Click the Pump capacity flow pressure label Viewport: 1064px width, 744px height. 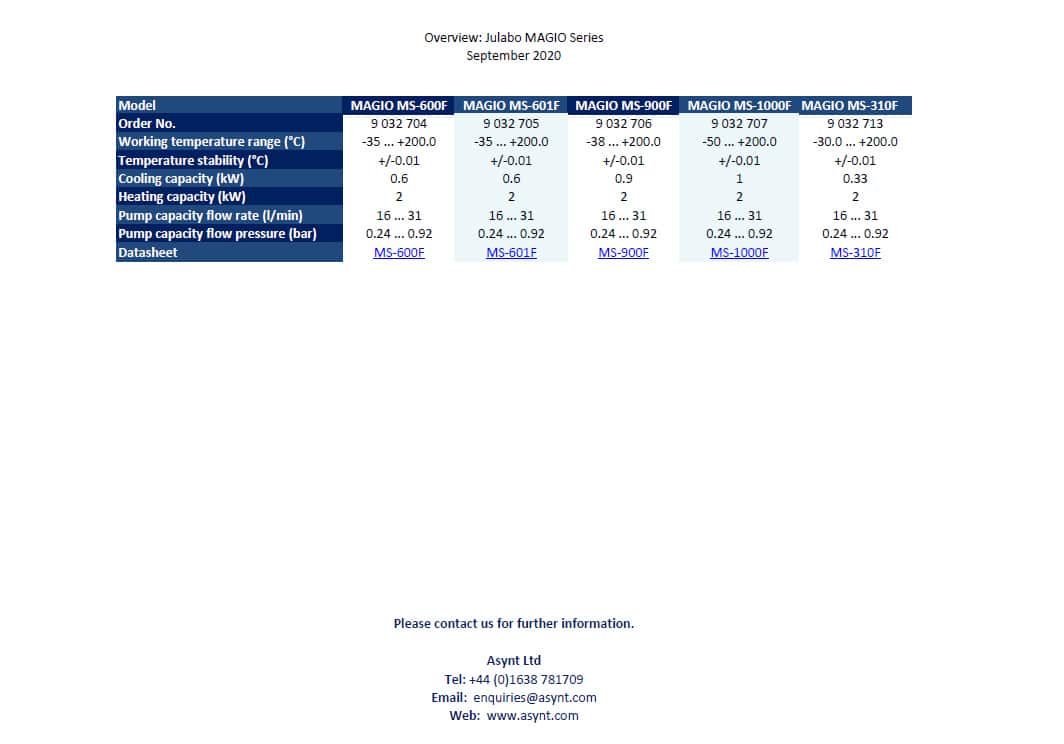pyautogui.click(x=229, y=234)
